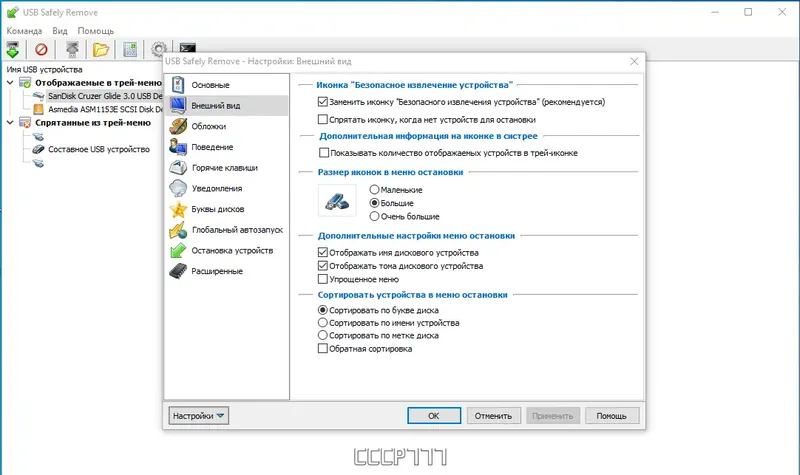Click the Внешний вид monitor icon
The image size is (800, 475).
pos(178,105)
